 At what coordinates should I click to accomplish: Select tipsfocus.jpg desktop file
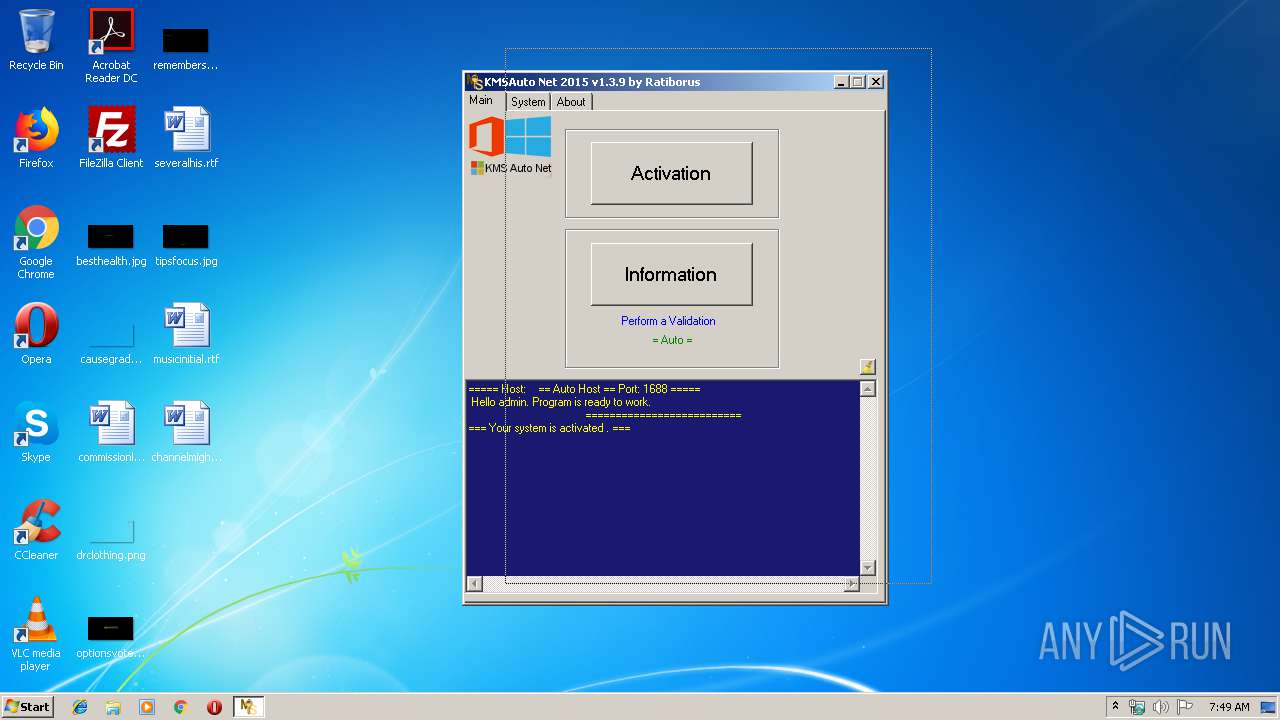pyautogui.click(x=186, y=245)
